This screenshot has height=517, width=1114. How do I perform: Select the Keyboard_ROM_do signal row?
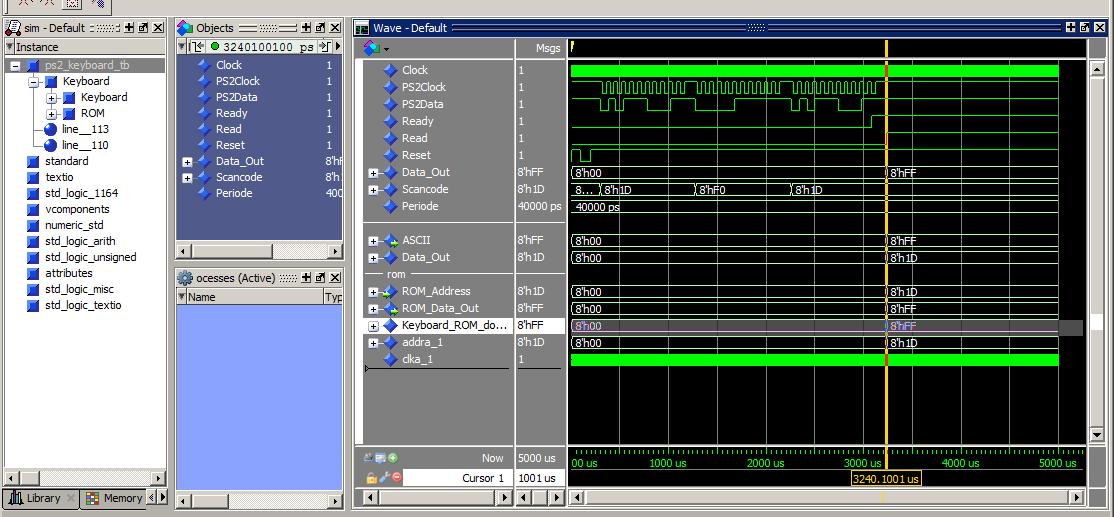(454, 325)
